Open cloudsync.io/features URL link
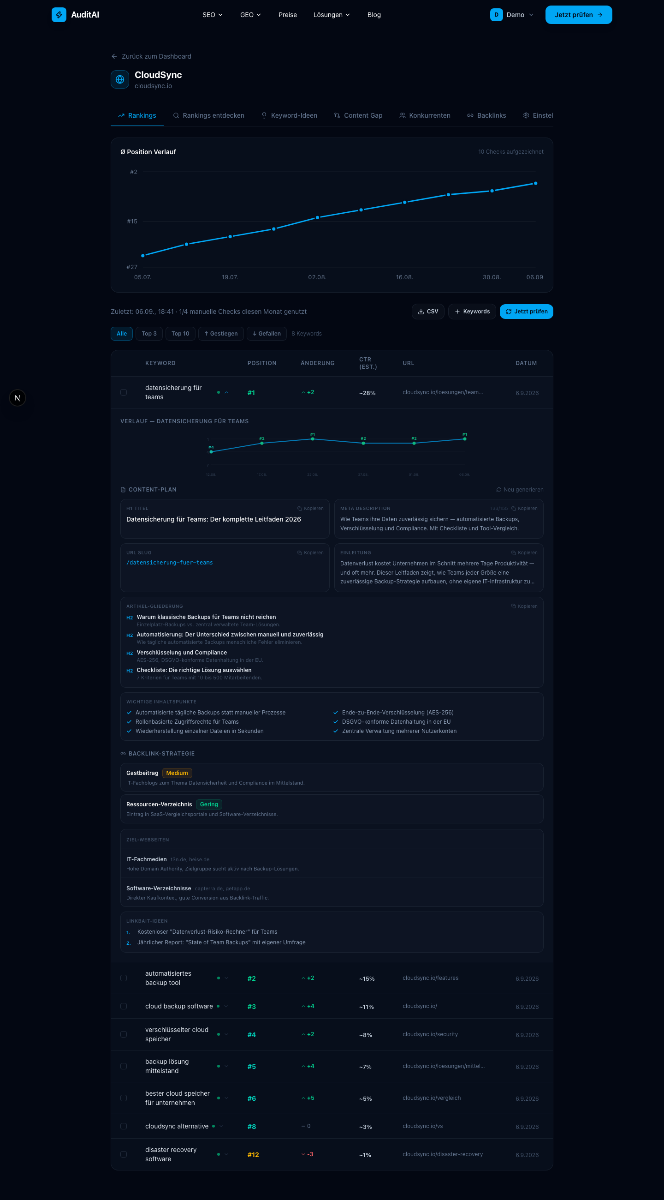664x1200 pixels. point(430,978)
